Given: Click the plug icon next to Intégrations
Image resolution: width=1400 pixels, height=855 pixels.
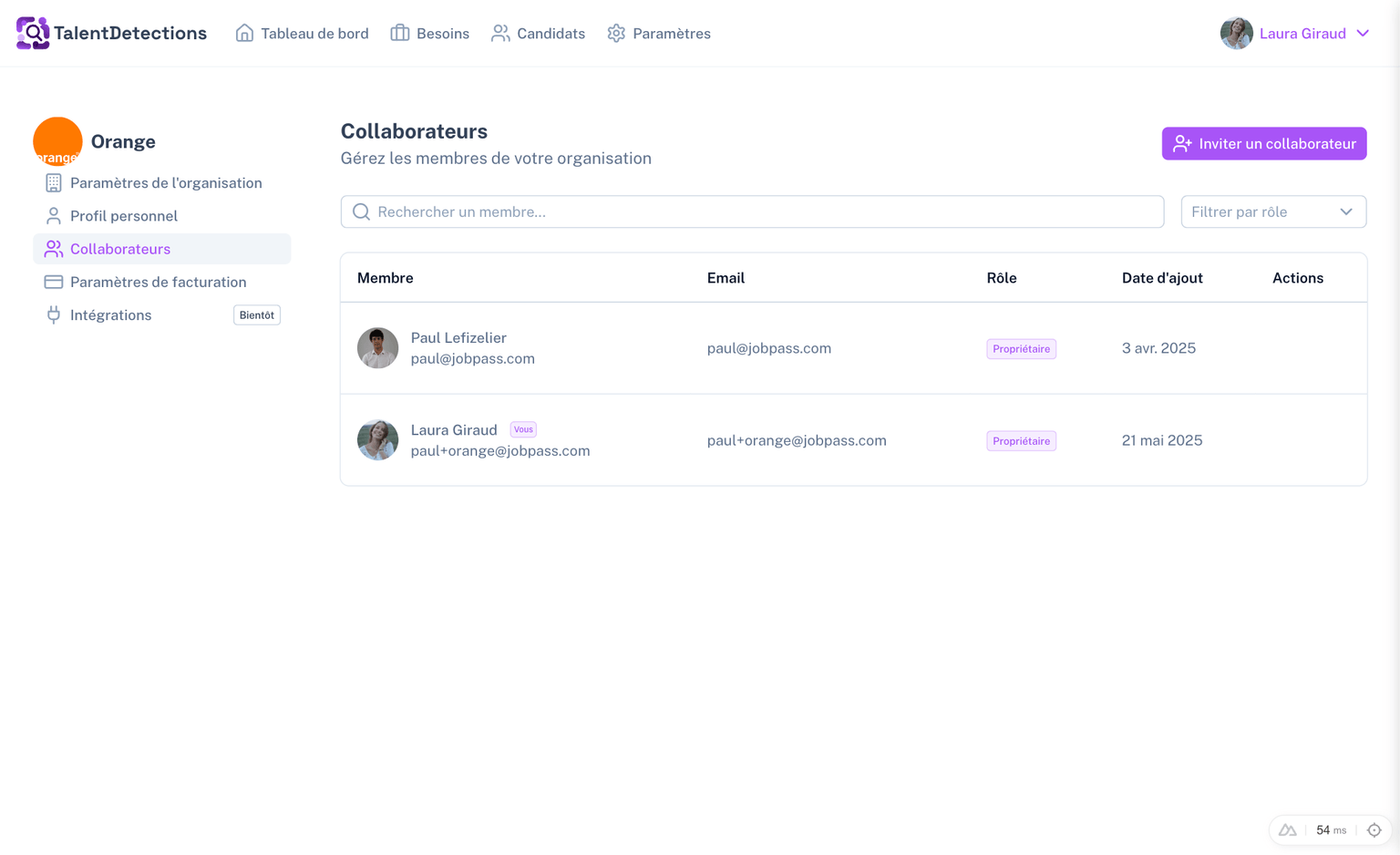Looking at the screenshot, I should (x=52, y=314).
